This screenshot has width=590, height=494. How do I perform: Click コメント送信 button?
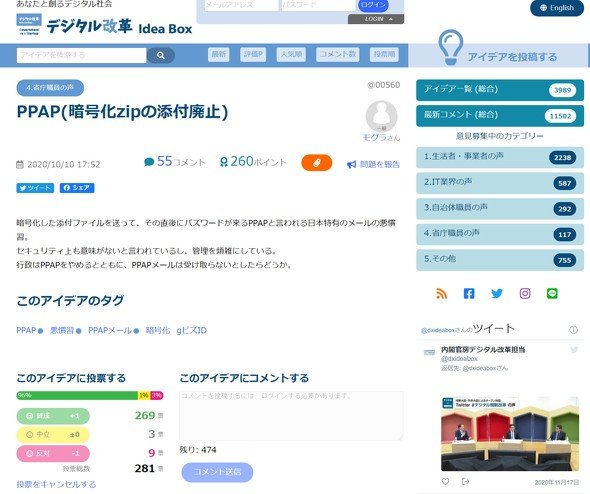217,472
